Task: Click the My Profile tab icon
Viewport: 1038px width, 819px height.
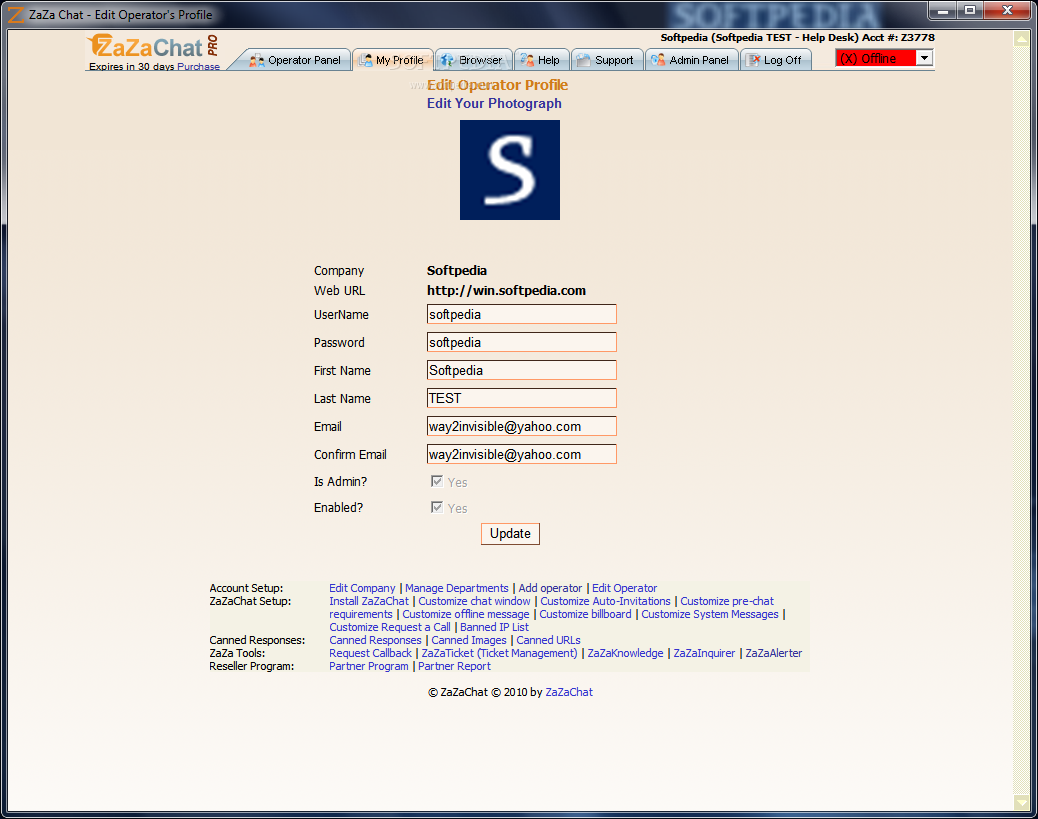Action: (365, 60)
